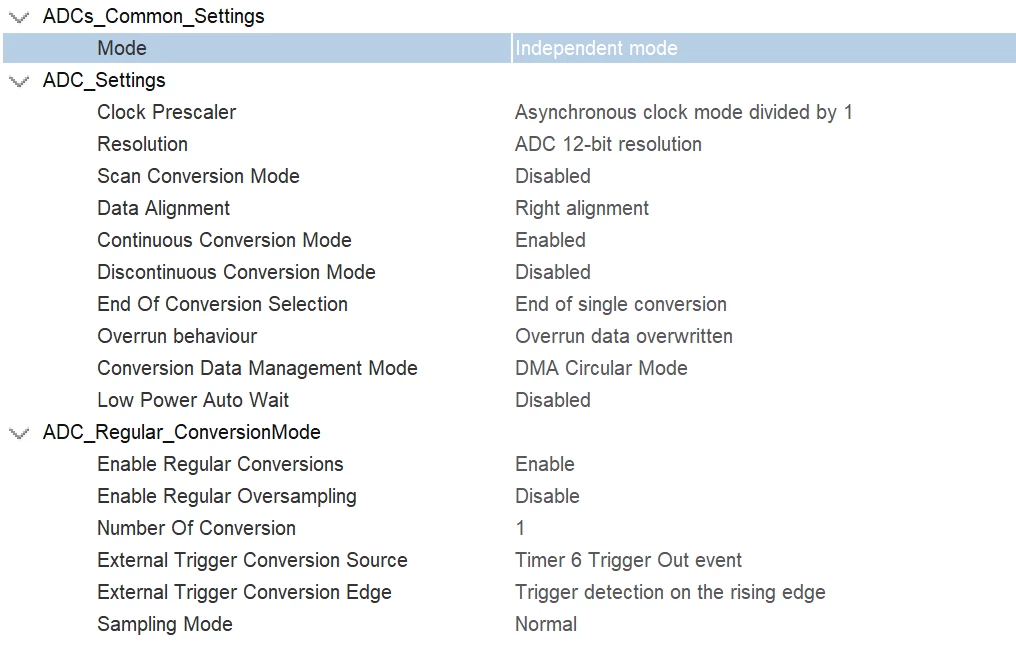
Task: Toggle Discontinuous Conversion Mode value
Action: [553, 272]
